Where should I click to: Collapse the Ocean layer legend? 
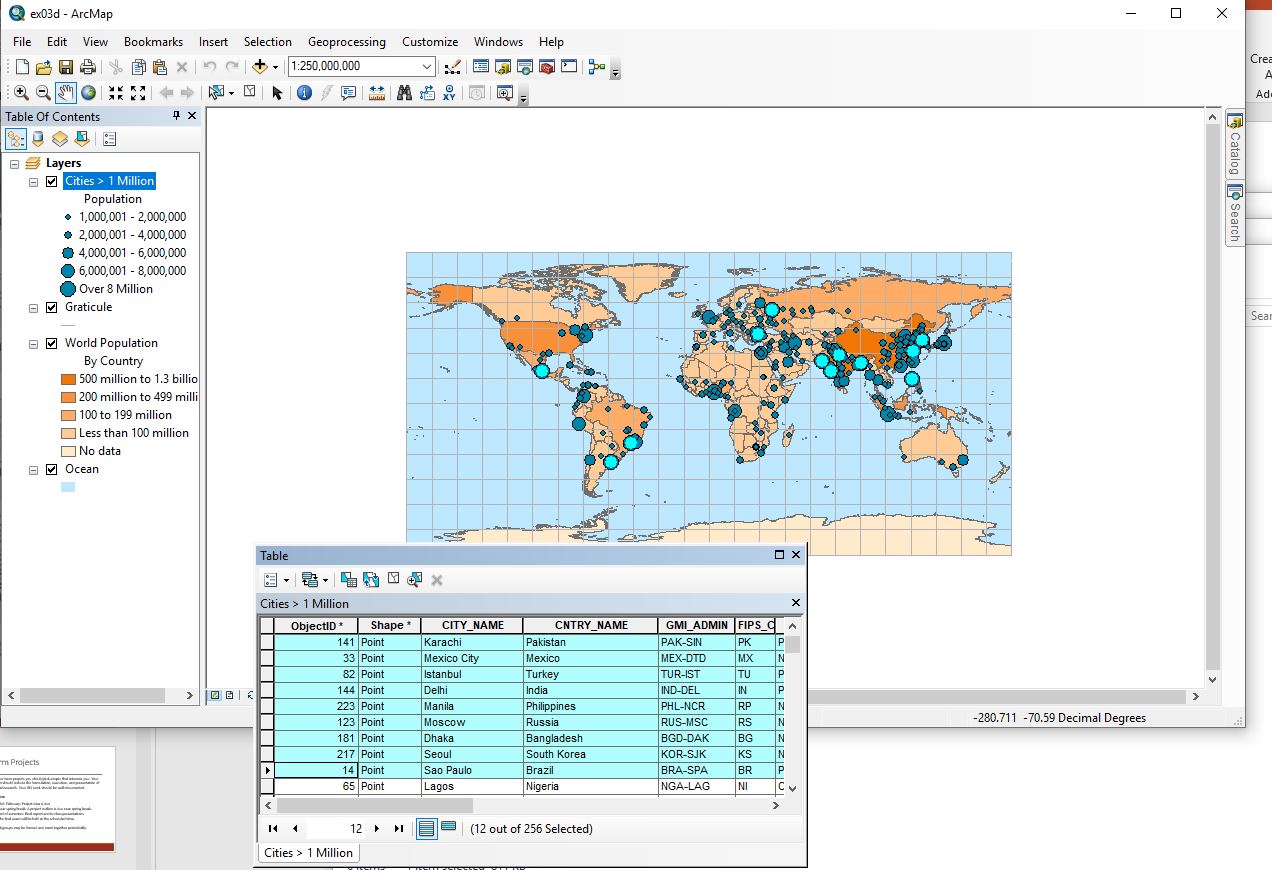[33, 469]
